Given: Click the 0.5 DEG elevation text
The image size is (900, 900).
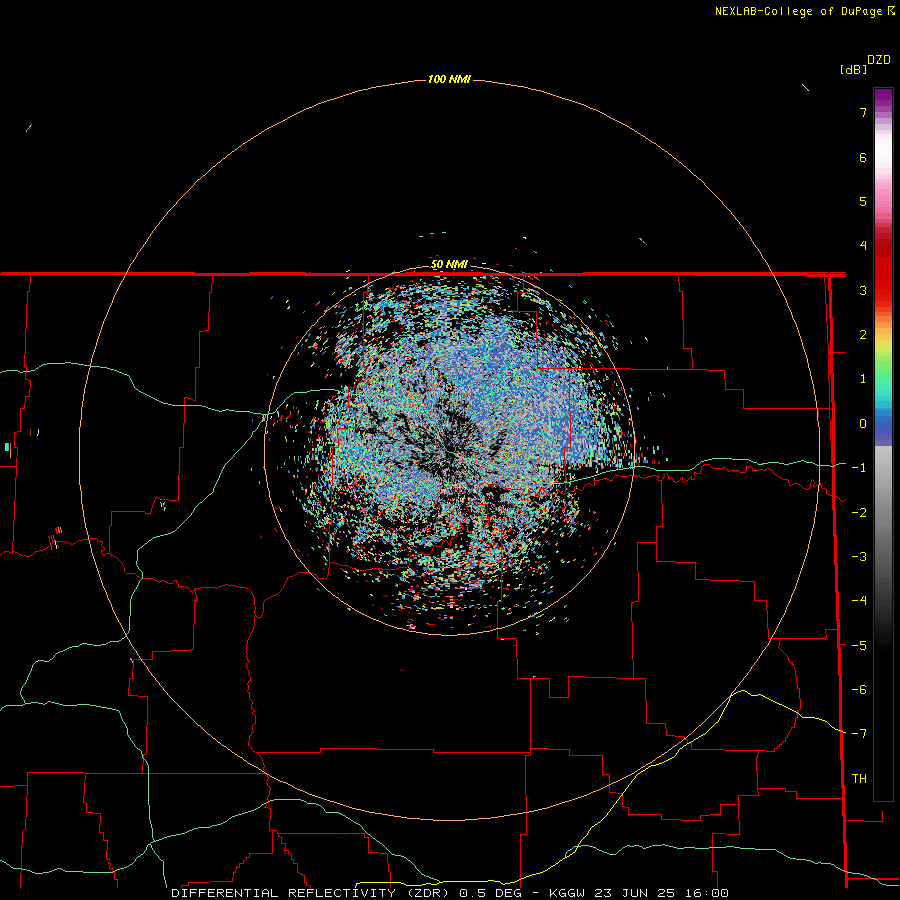Looking at the screenshot, I should [490, 893].
